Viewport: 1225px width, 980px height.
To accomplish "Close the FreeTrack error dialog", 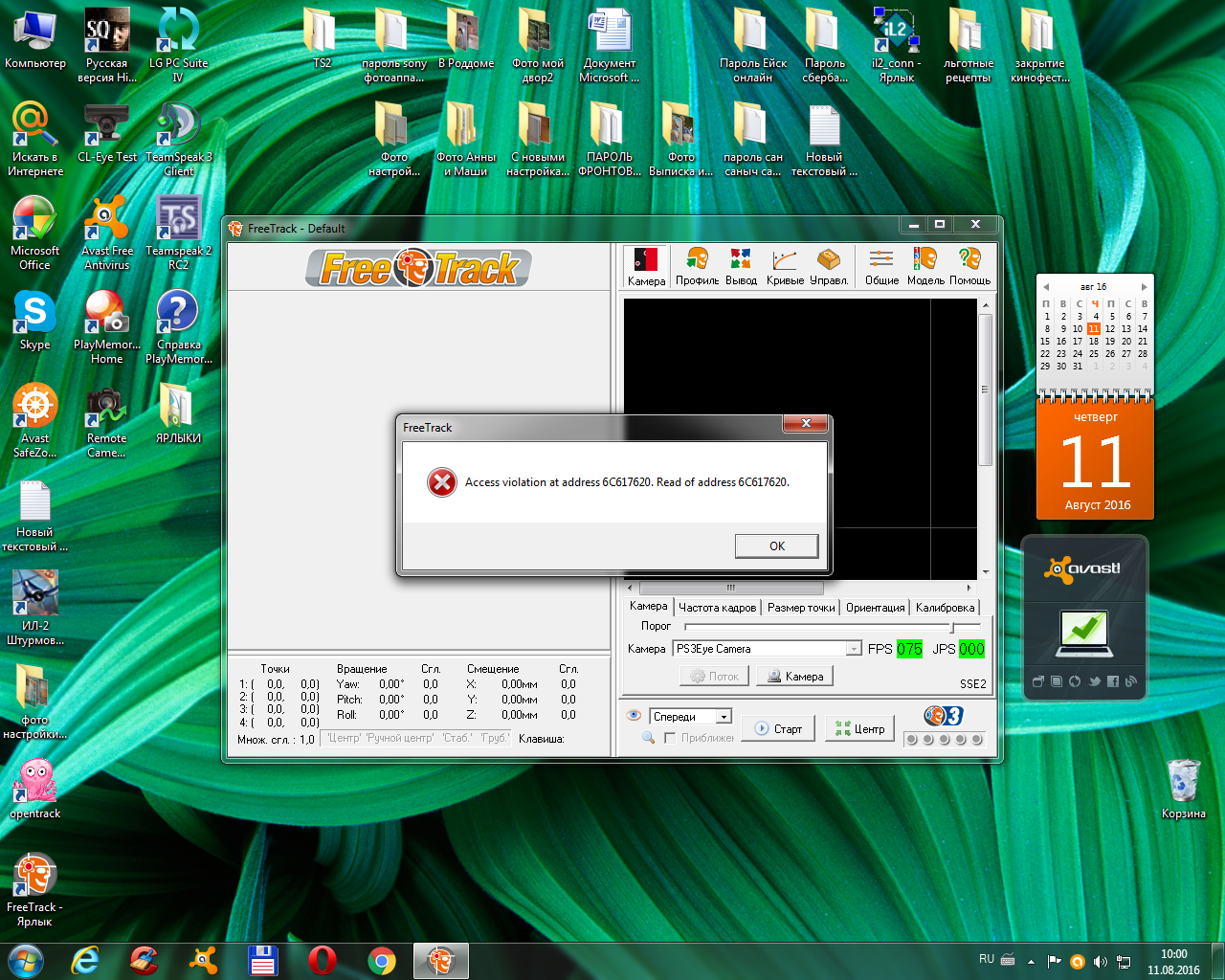I will [x=806, y=423].
